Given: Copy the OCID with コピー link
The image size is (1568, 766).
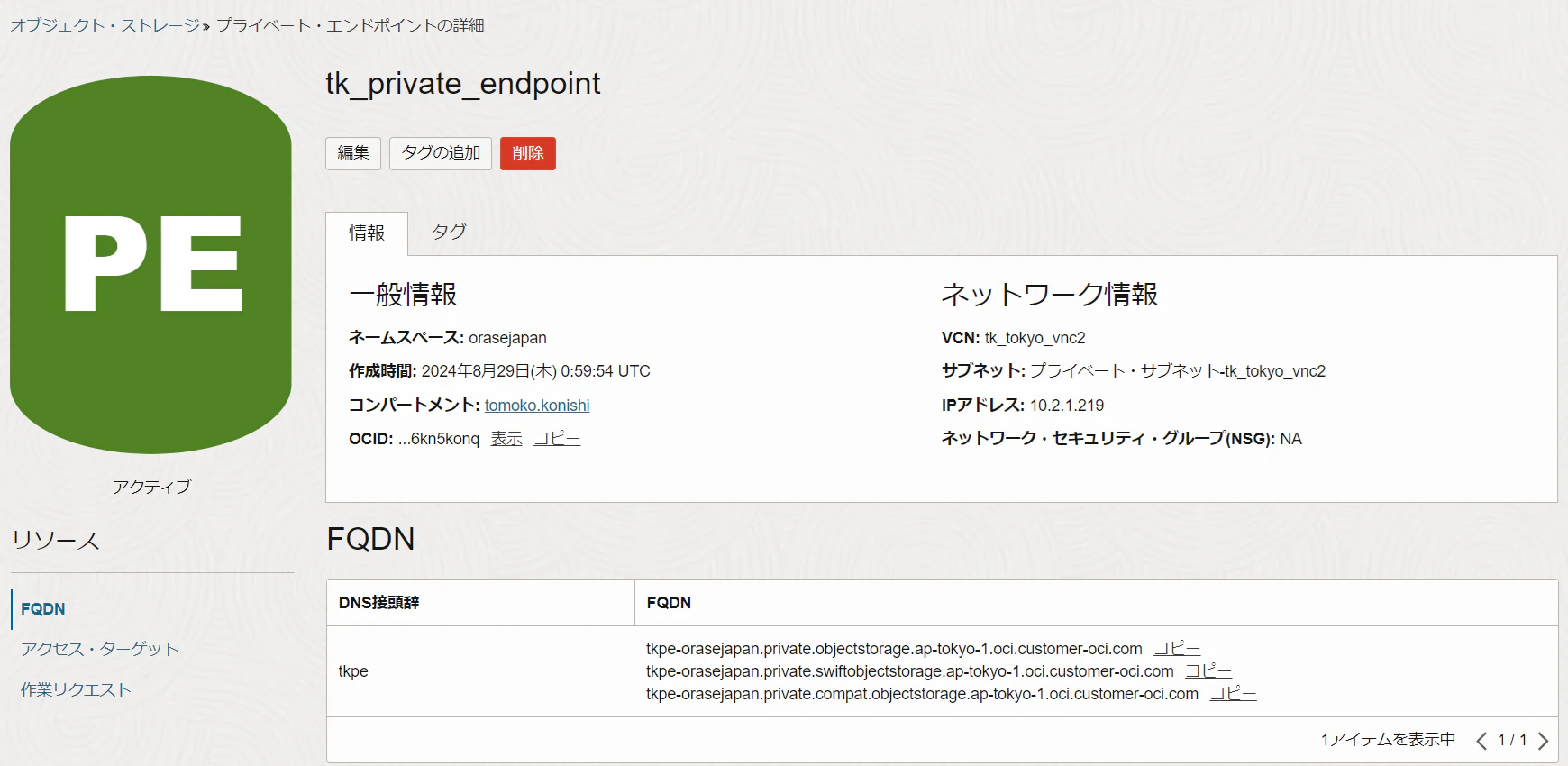Looking at the screenshot, I should (x=557, y=439).
